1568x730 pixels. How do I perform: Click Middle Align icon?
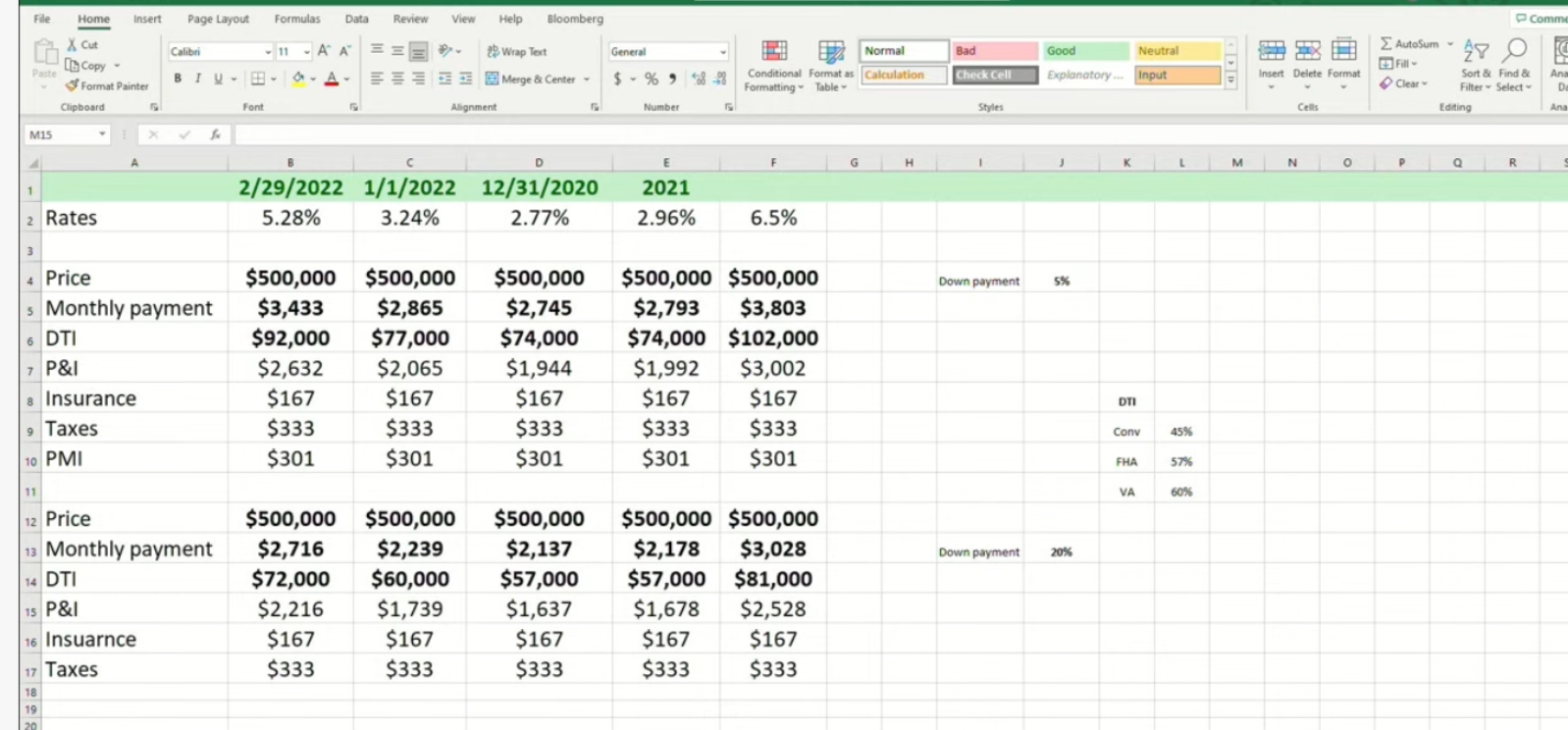pos(397,51)
